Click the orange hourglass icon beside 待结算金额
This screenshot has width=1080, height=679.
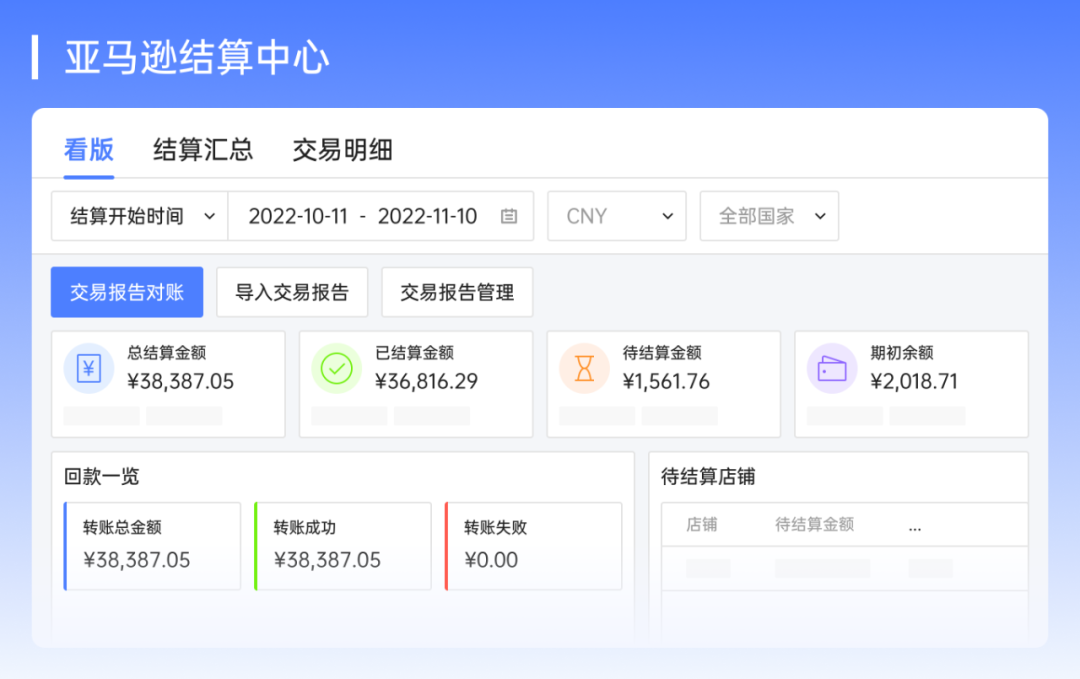584,368
